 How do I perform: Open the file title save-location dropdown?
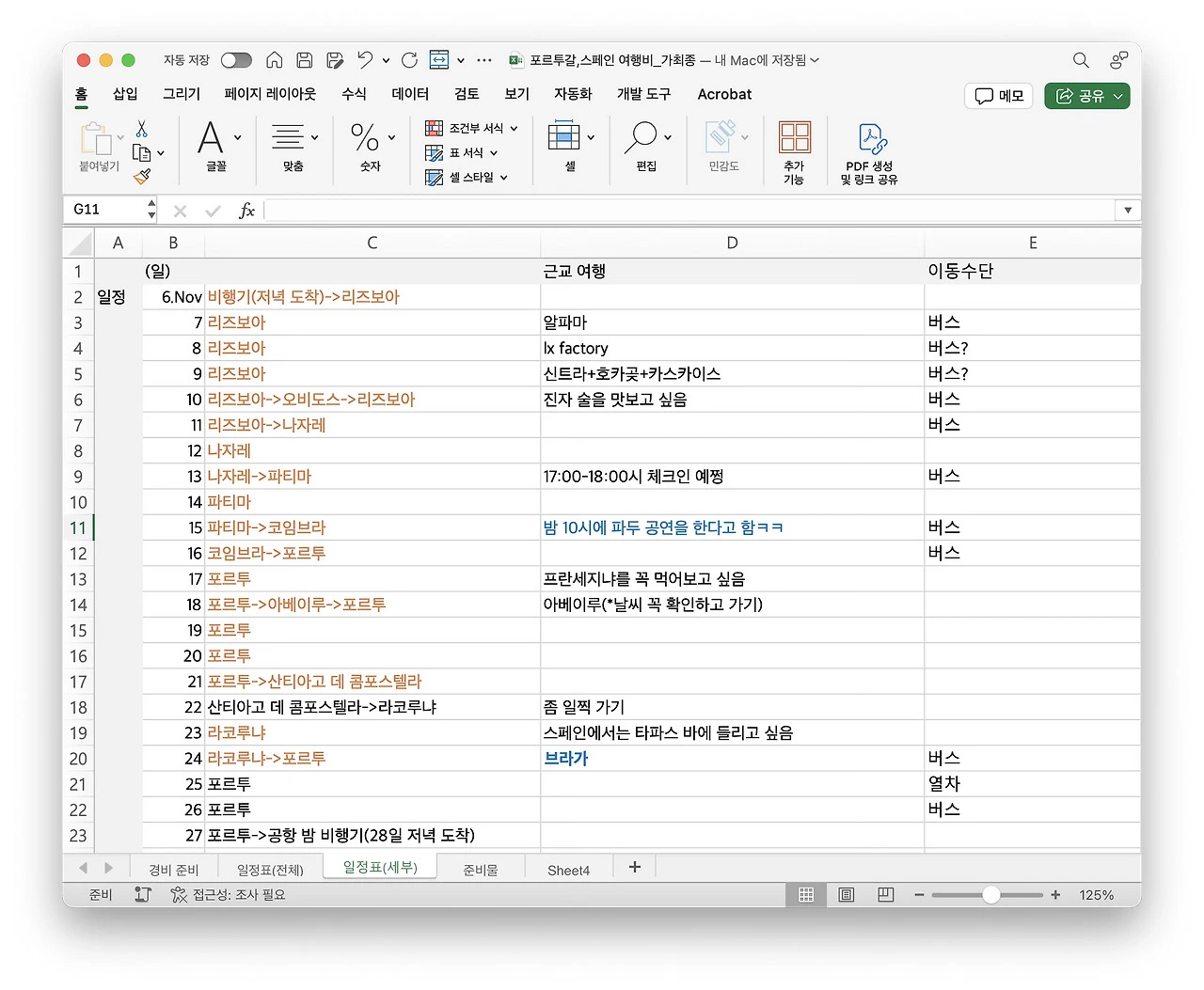pyautogui.click(x=815, y=60)
